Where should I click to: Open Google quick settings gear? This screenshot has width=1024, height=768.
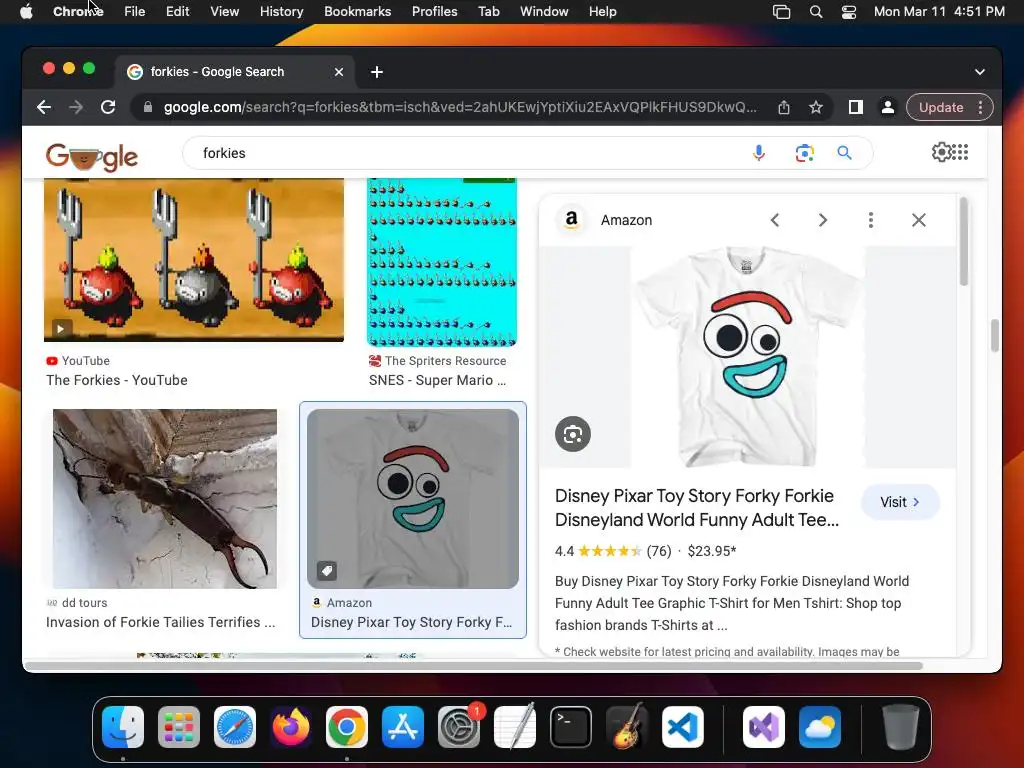[x=941, y=152]
